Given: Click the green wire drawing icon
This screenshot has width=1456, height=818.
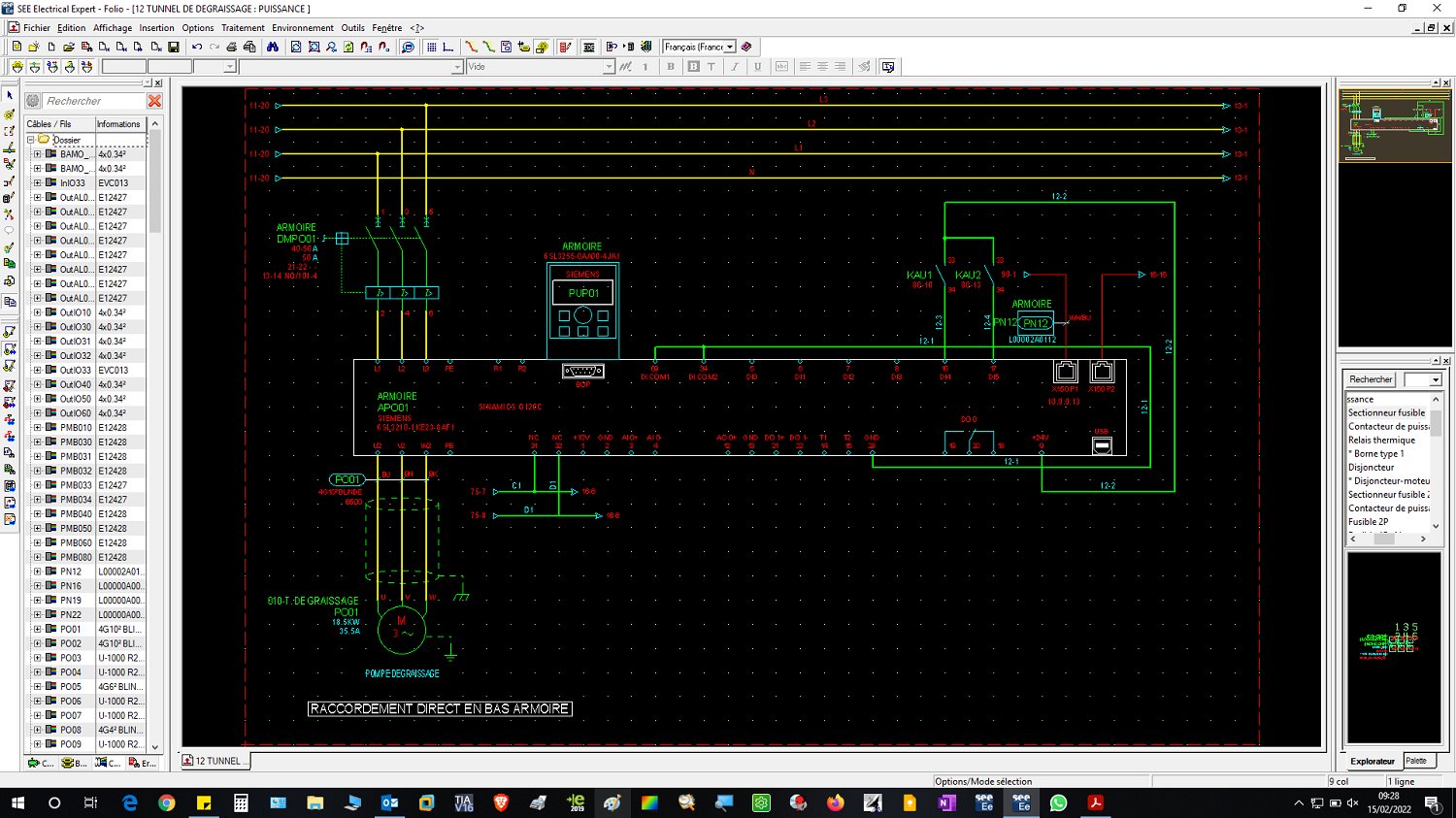Looking at the screenshot, I should tap(488, 47).
